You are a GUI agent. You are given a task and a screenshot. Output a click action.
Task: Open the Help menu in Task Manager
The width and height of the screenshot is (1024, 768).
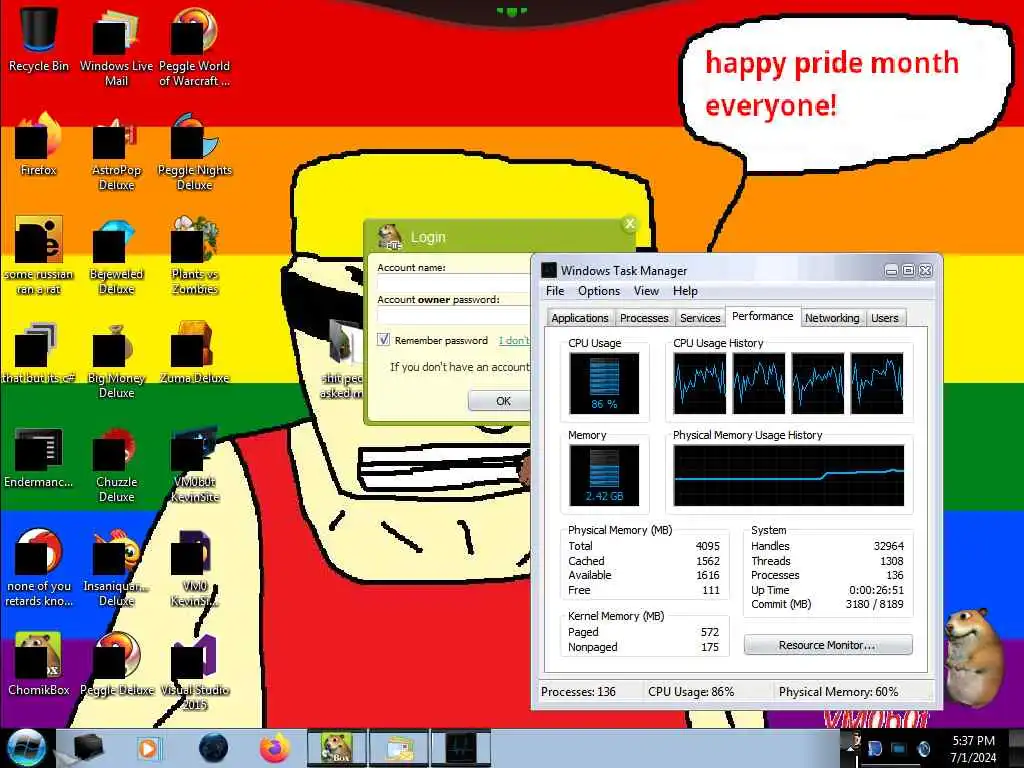685,291
